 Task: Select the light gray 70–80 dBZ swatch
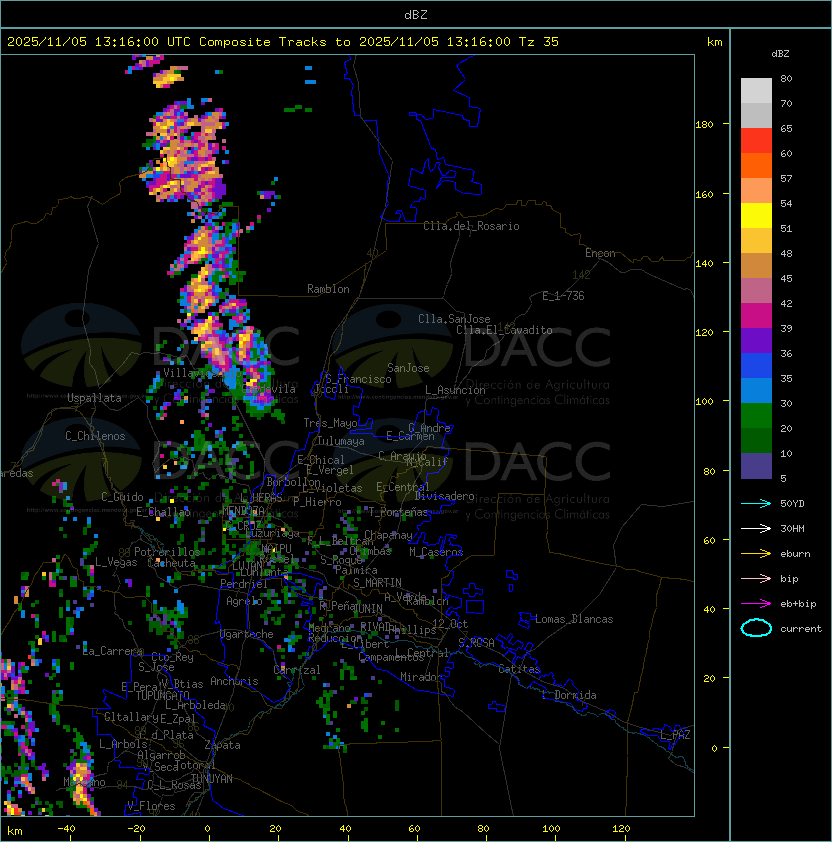(x=756, y=91)
